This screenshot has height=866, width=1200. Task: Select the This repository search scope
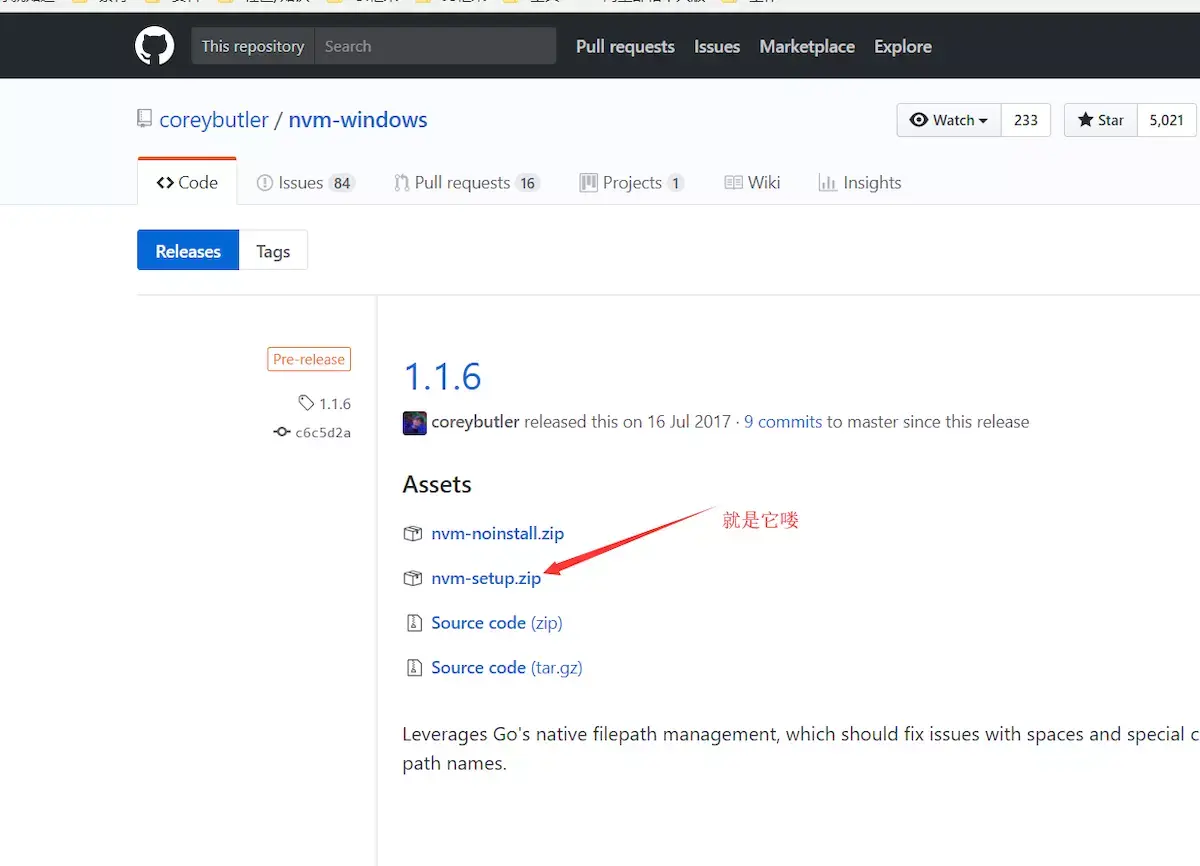tap(253, 46)
